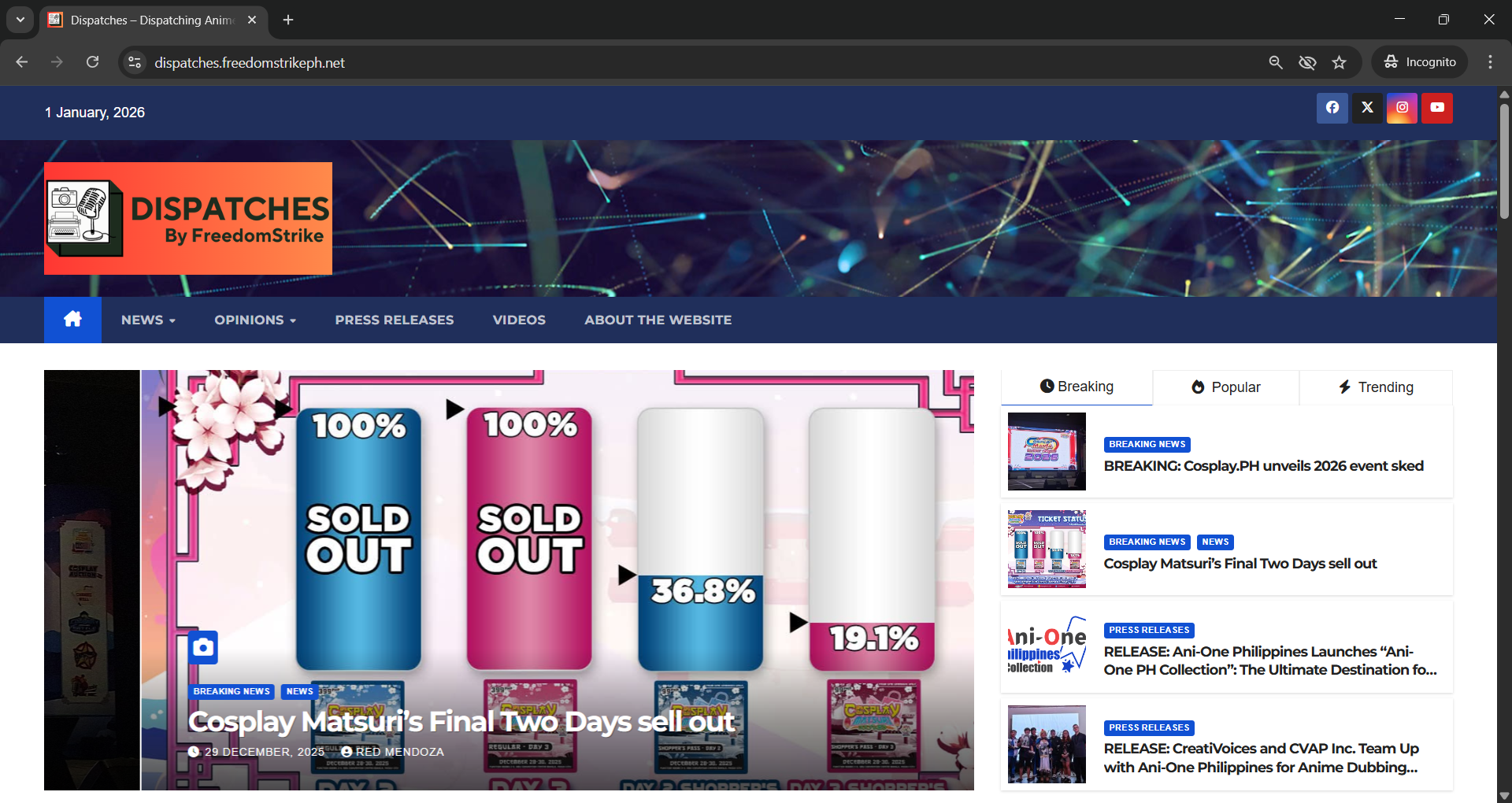Click the RED MENDOZA author link
This screenshot has width=1512, height=803.
(392, 752)
